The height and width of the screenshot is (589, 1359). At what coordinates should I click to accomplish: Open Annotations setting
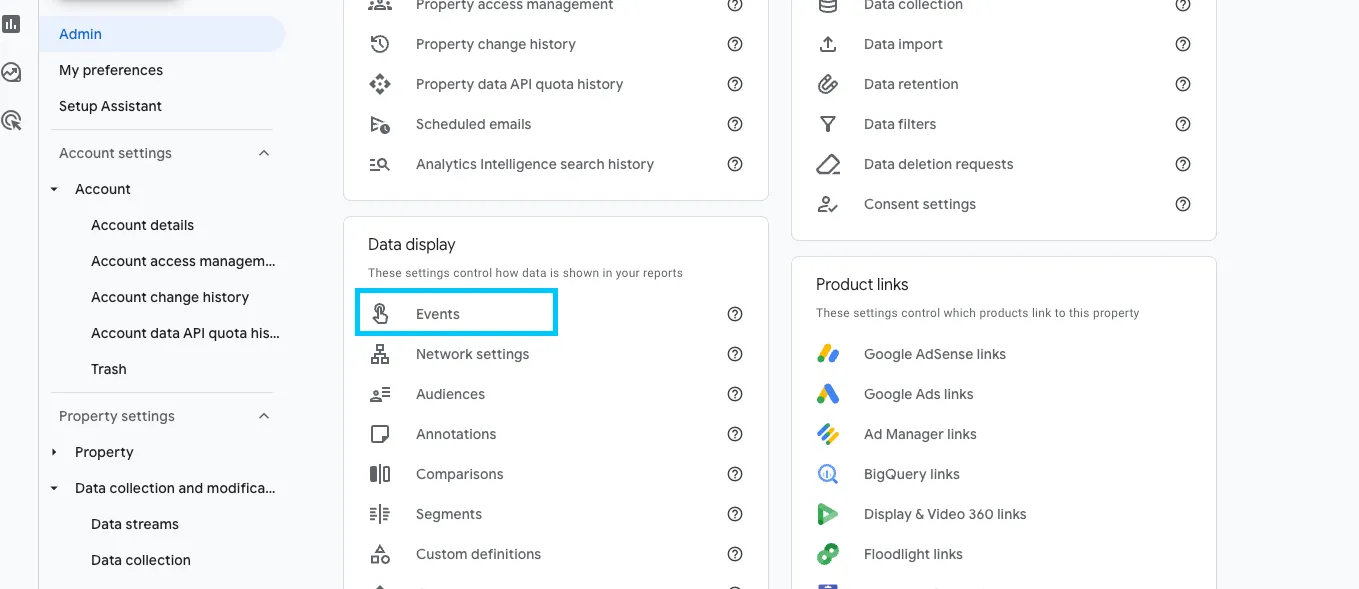click(456, 434)
